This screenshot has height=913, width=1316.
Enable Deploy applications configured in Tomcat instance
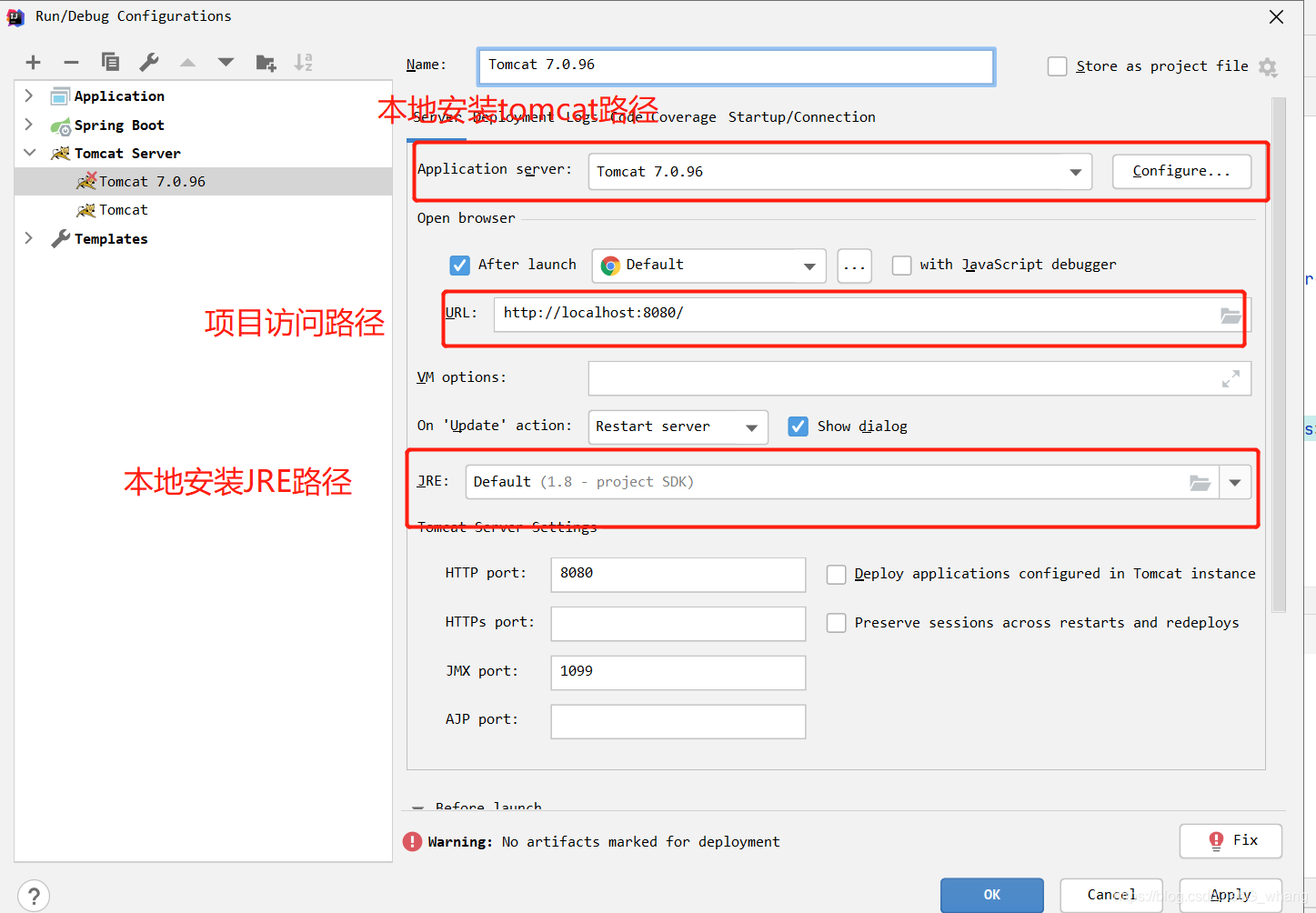pos(836,574)
